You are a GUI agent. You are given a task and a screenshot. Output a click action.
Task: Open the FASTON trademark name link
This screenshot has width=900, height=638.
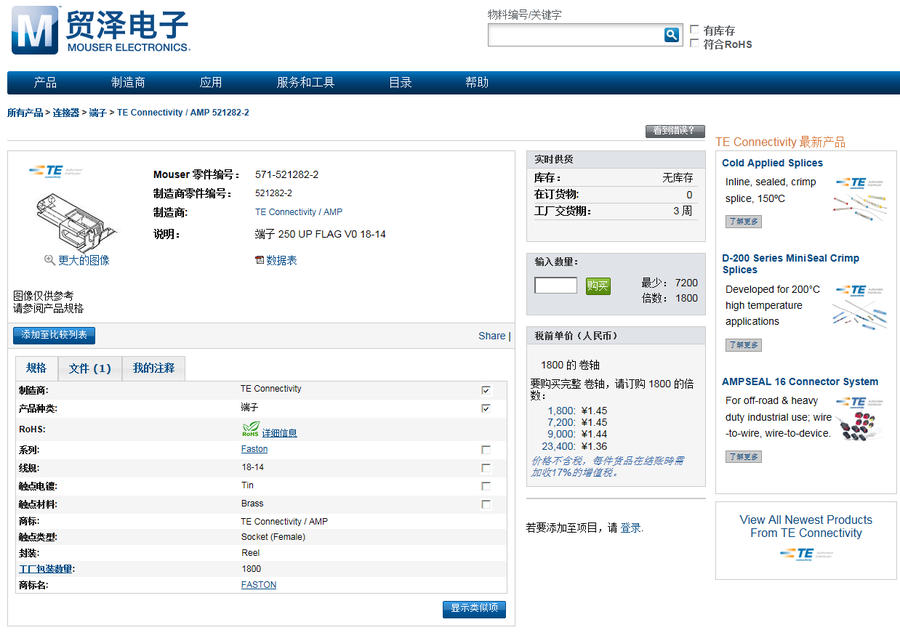click(x=258, y=585)
